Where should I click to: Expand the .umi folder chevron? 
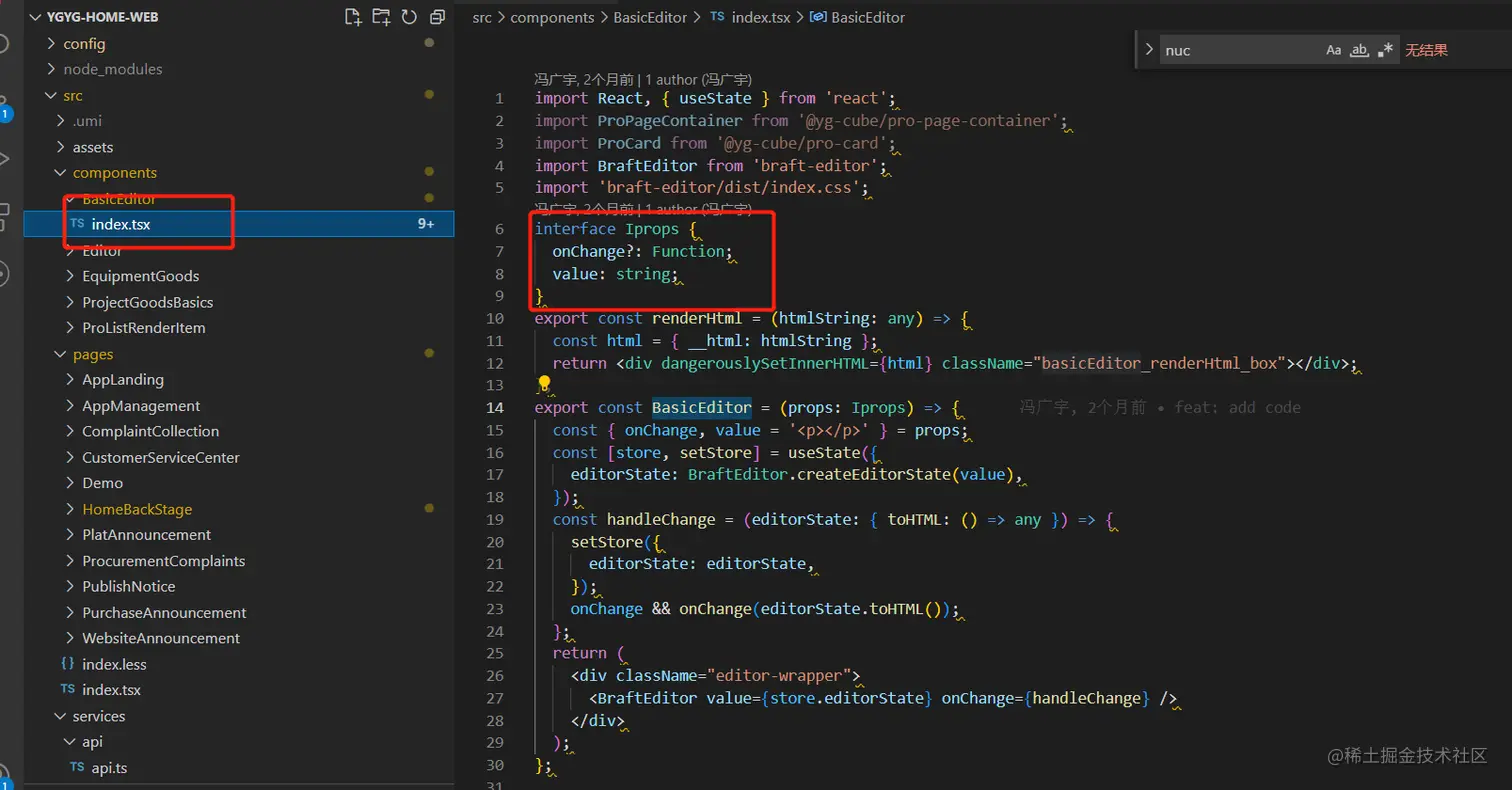pos(61,121)
